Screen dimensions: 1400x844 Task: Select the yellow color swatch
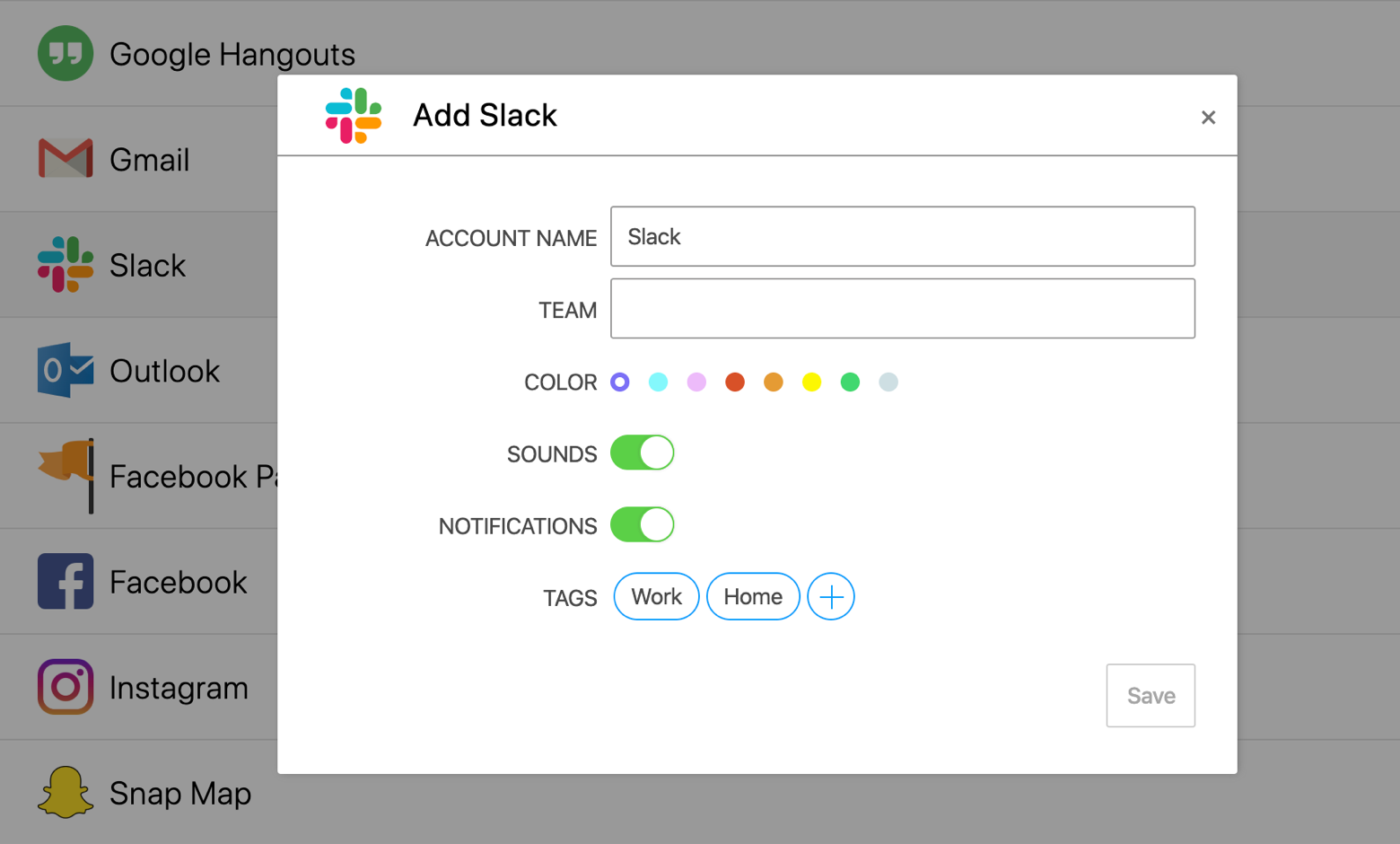click(812, 382)
